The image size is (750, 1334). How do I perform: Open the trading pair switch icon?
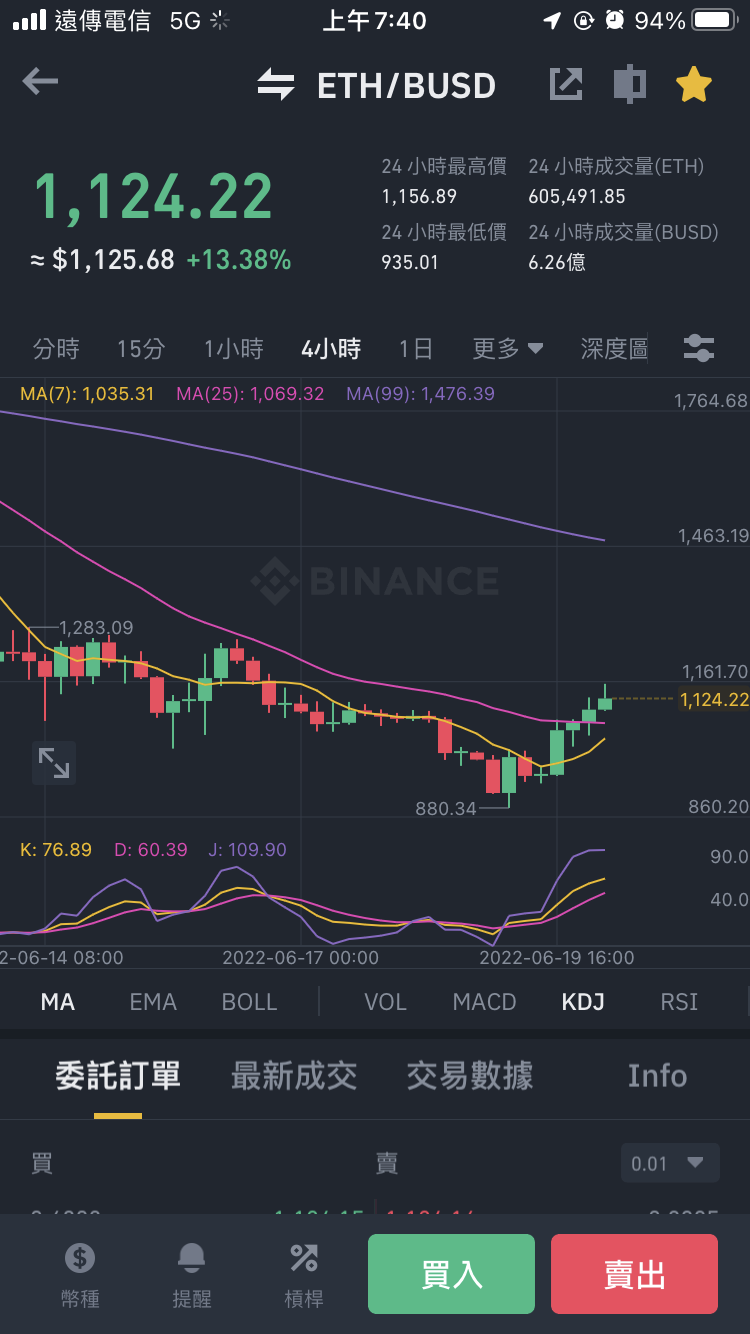pyautogui.click(x=276, y=85)
